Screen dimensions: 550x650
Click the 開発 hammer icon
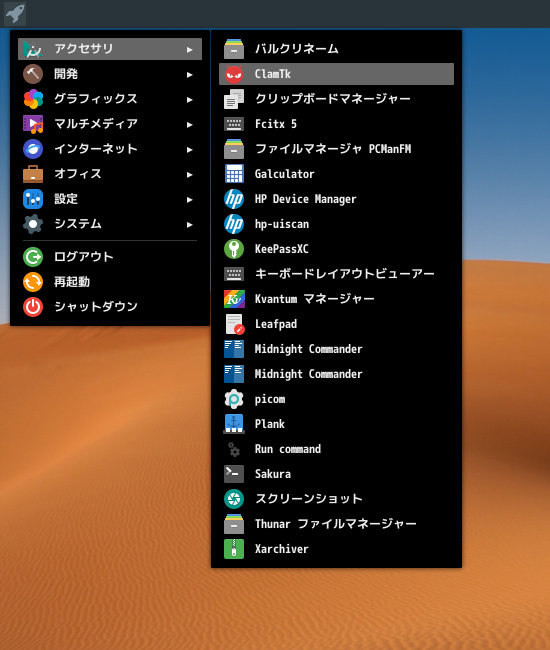(x=33, y=74)
